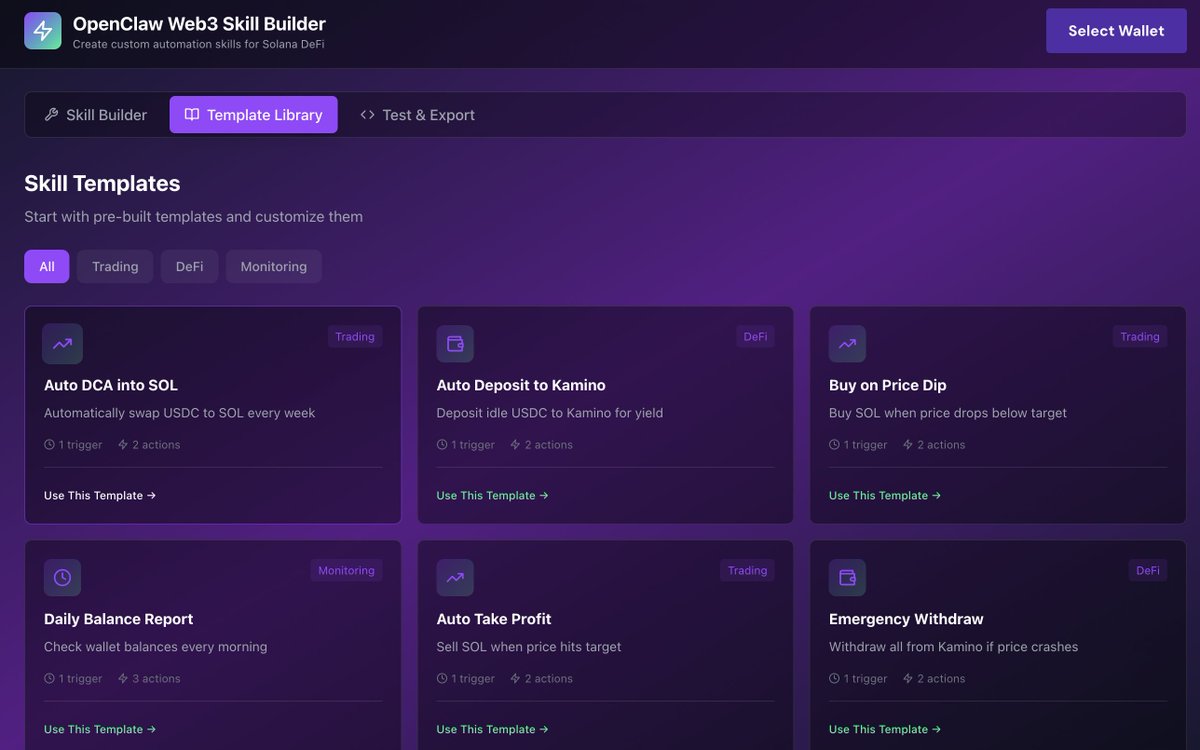Viewport: 1200px width, 750px height.
Task: Click the Daily Balance Report title
Action: click(x=119, y=619)
